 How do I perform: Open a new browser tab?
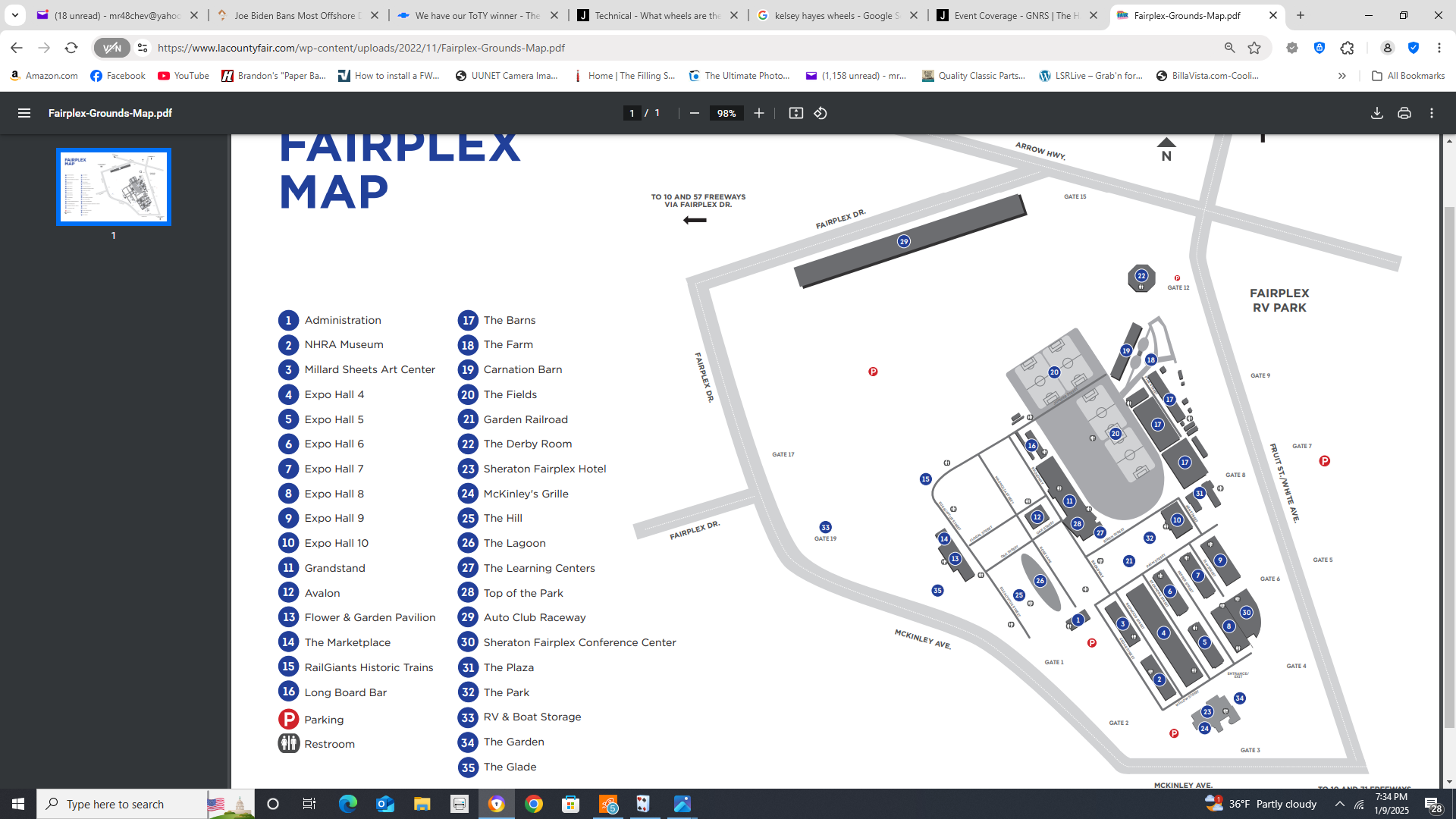pyautogui.click(x=1301, y=15)
